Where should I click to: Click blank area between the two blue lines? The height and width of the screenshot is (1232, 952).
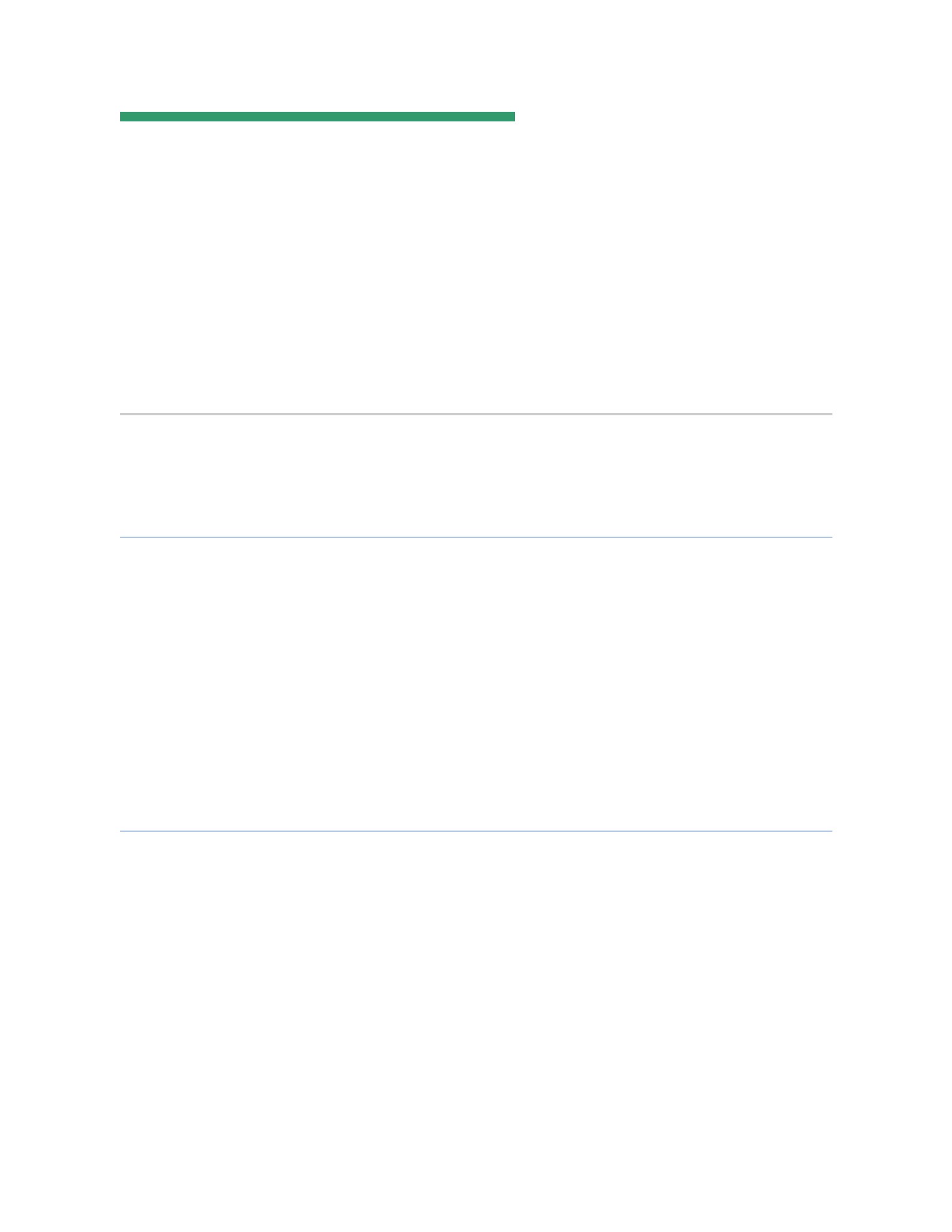(476, 684)
